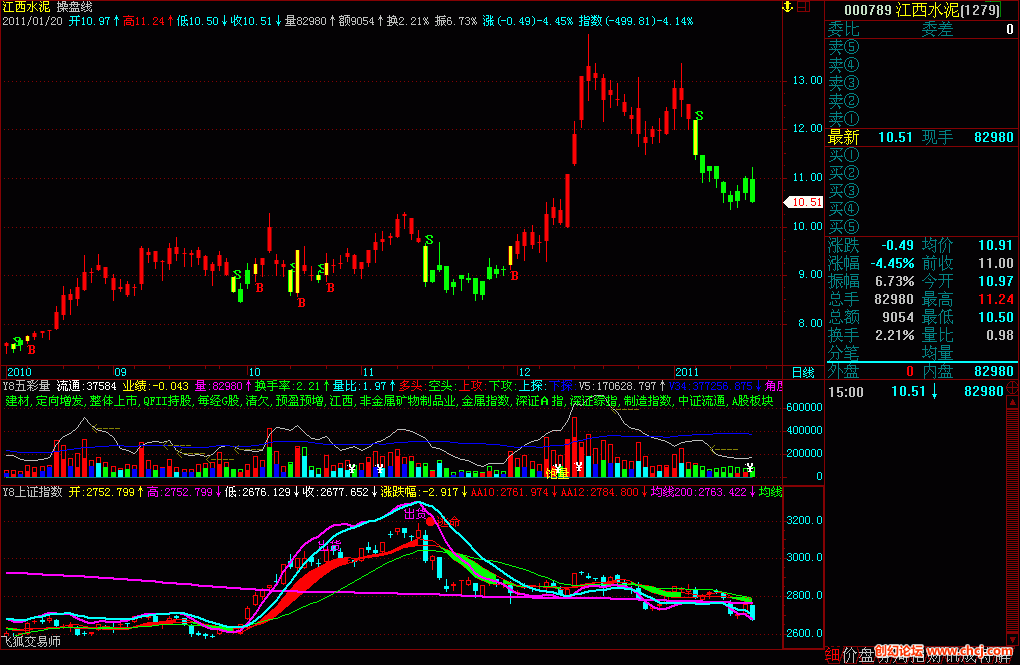This screenshot has height=665, width=1020.
Task: Click the 卖⑤ ask level row
Action: [920, 48]
